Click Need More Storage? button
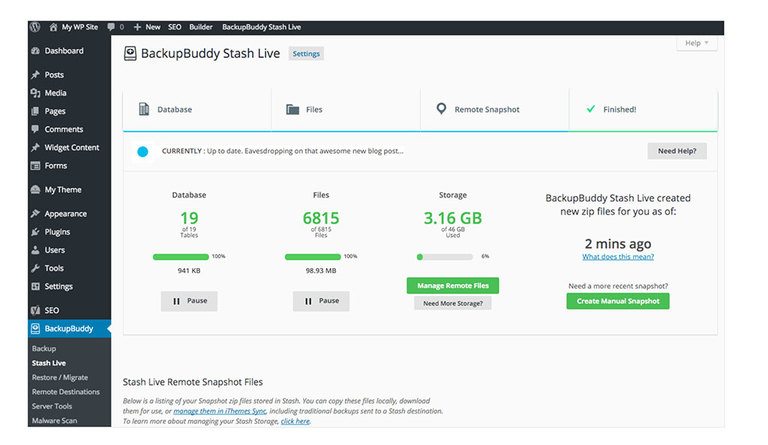 click(453, 304)
